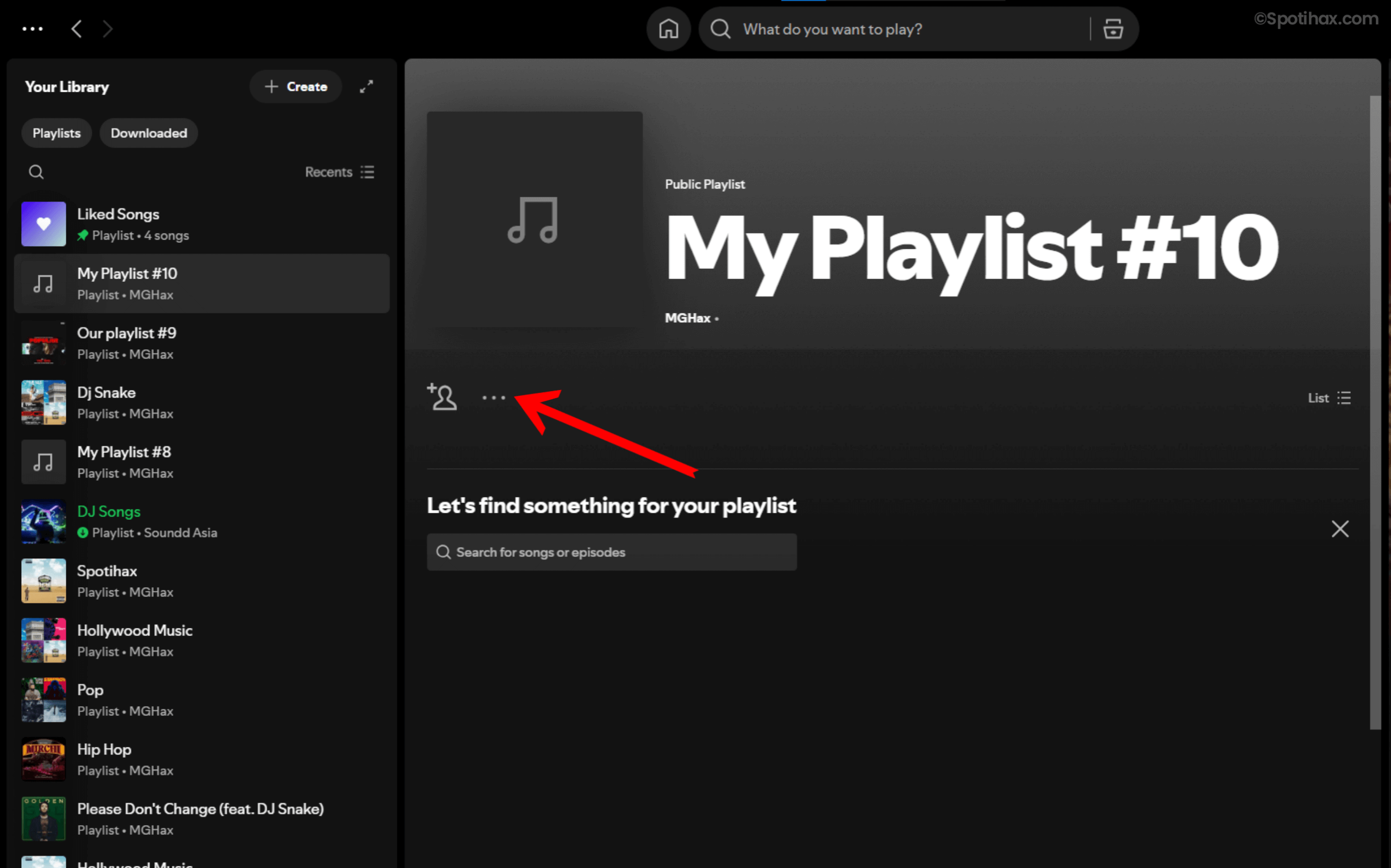The width and height of the screenshot is (1391, 868).
Task: Go forward with the right arrow
Action: pyautogui.click(x=108, y=29)
